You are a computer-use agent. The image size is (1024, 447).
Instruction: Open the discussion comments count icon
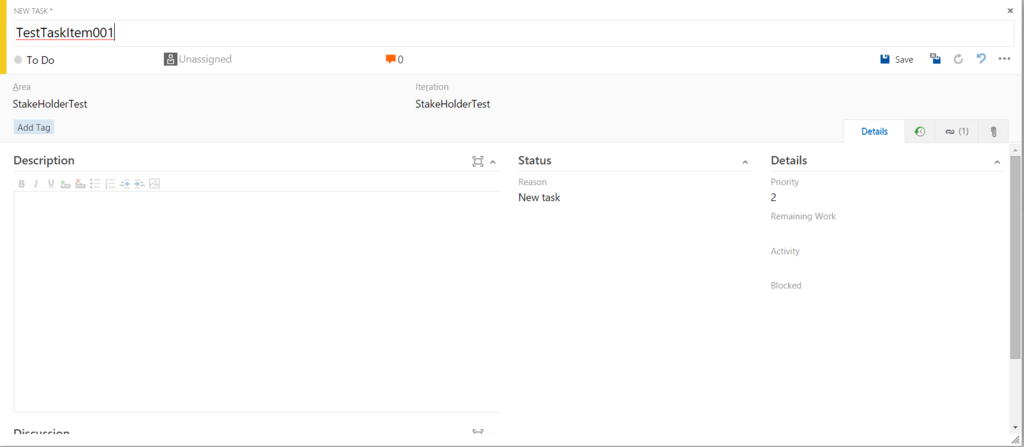[391, 59]
